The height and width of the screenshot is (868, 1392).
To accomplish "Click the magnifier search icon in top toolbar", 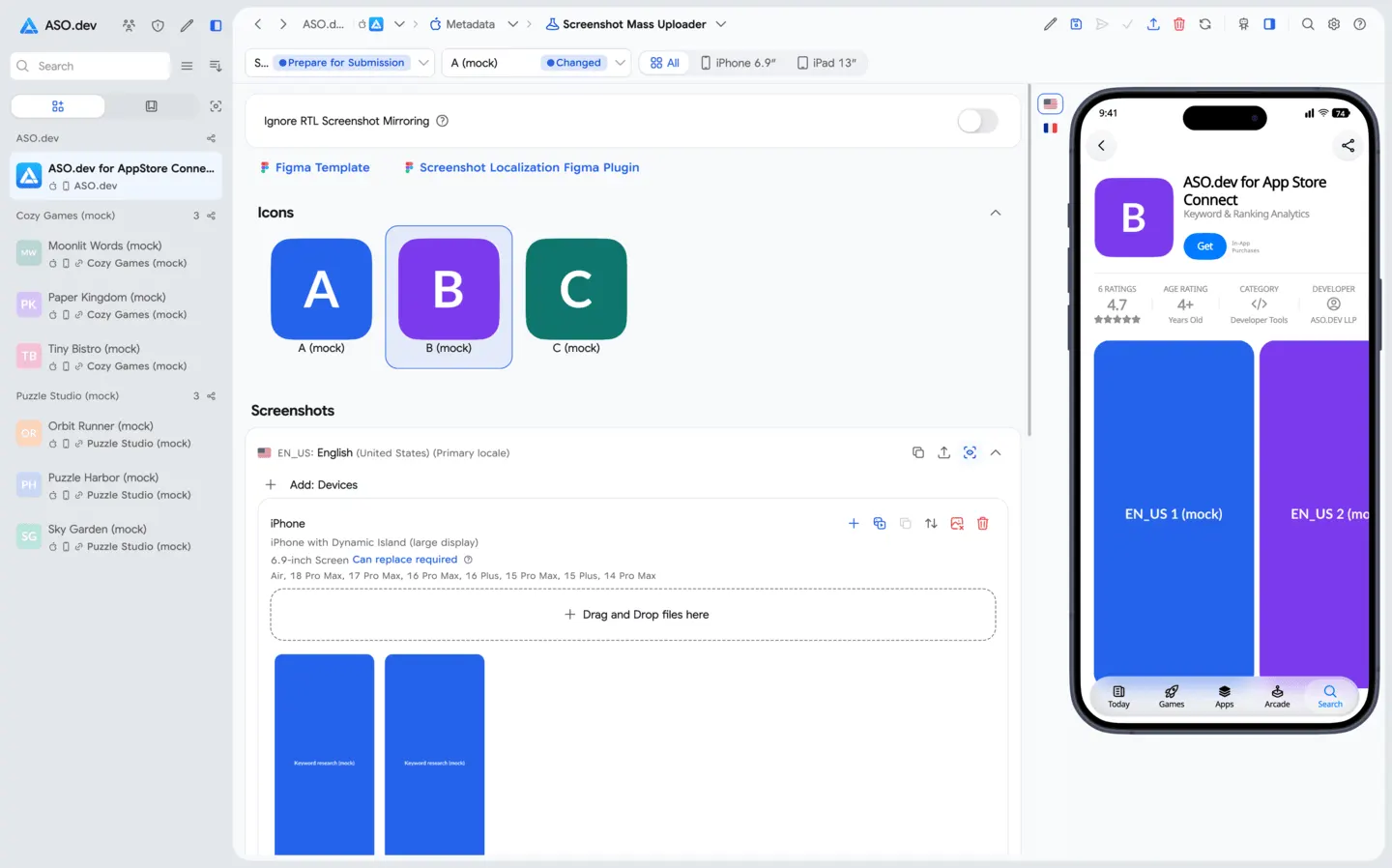I will point(1308,24).
